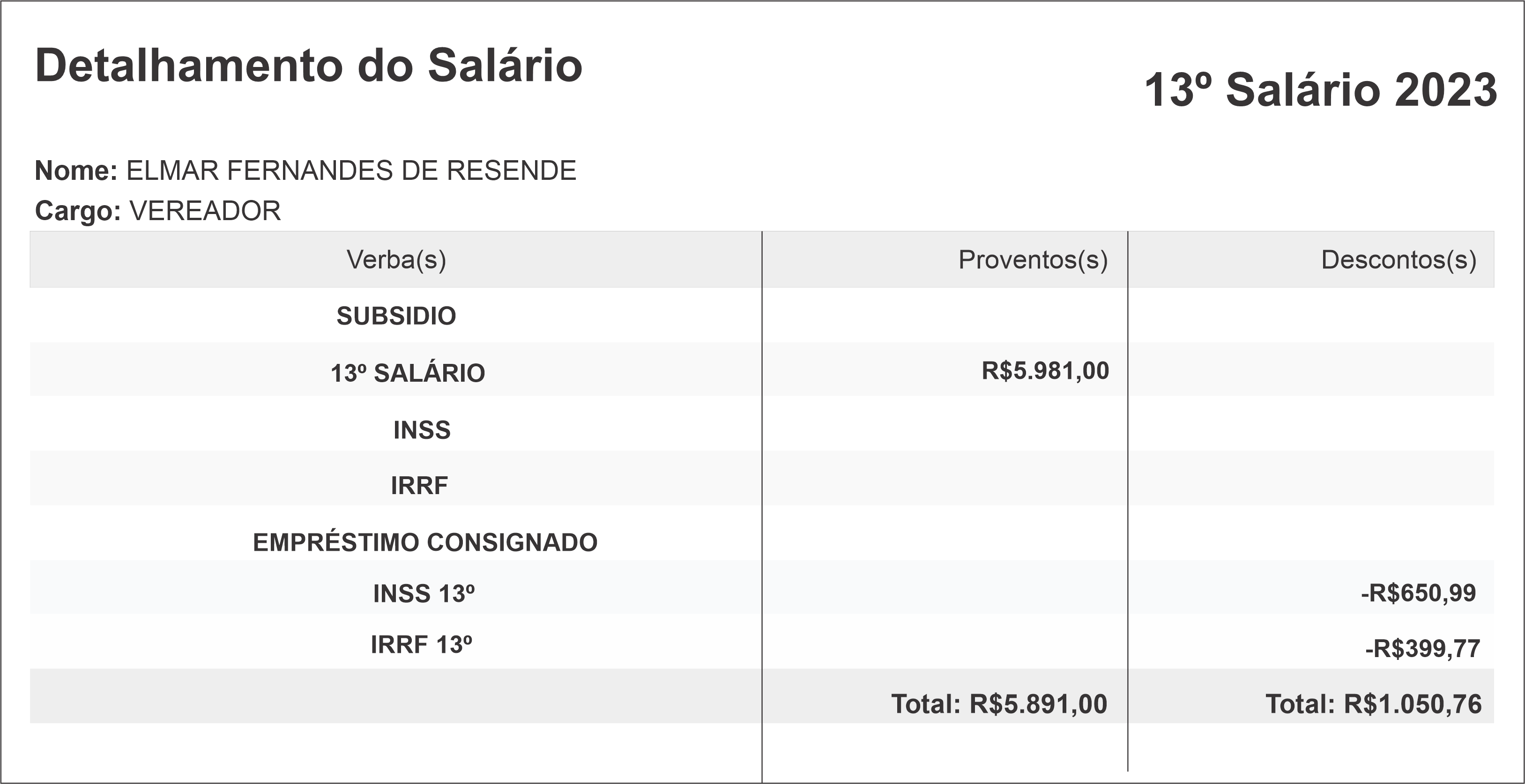Select the name ELMAR FERNANDES DE RESENDE
The height and width of the screenshot is (784, 1525).
tap(351, 171)
